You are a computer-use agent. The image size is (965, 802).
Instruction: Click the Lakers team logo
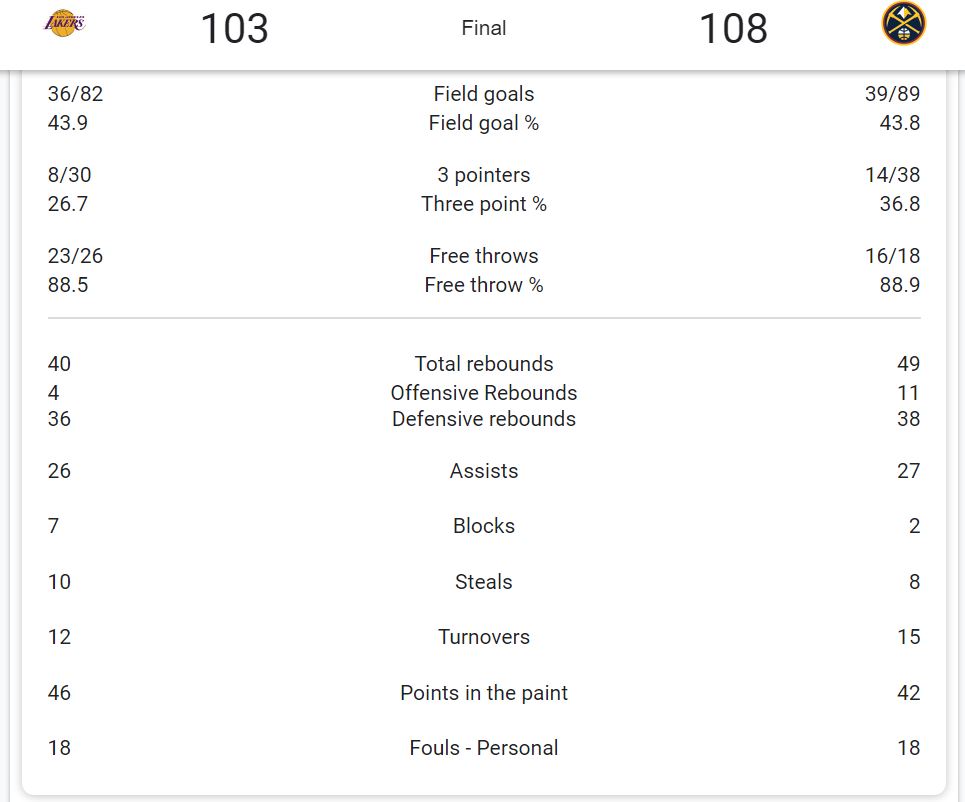65,23
